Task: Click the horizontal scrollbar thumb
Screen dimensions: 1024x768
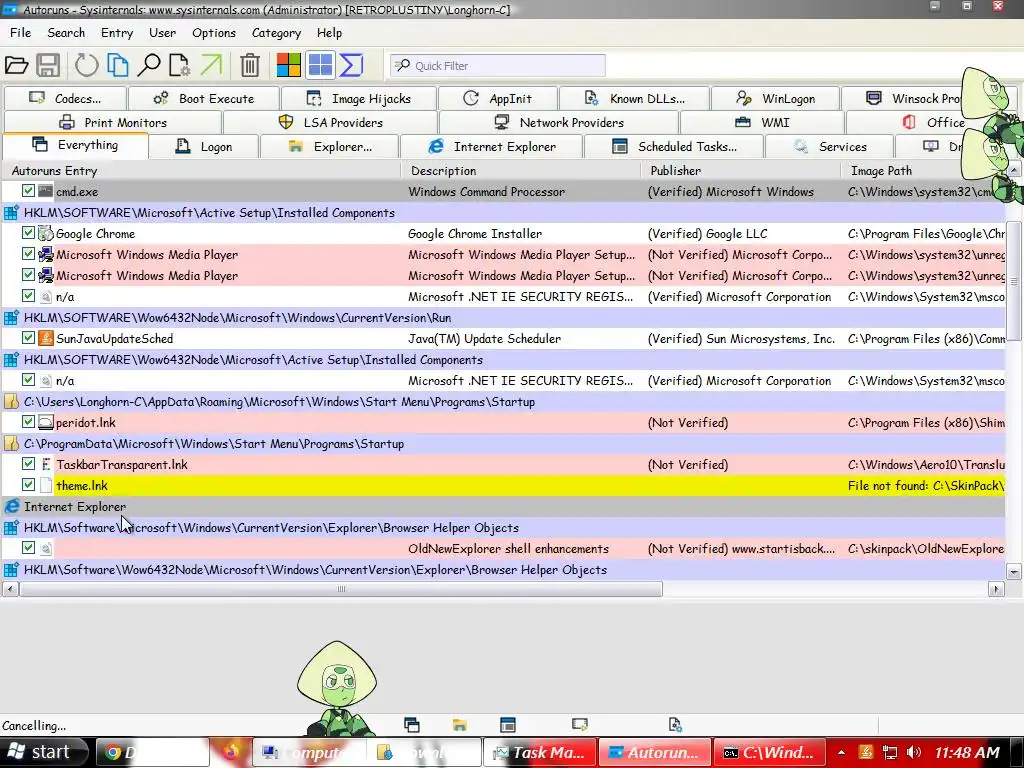Action: [x=340, y=589]
